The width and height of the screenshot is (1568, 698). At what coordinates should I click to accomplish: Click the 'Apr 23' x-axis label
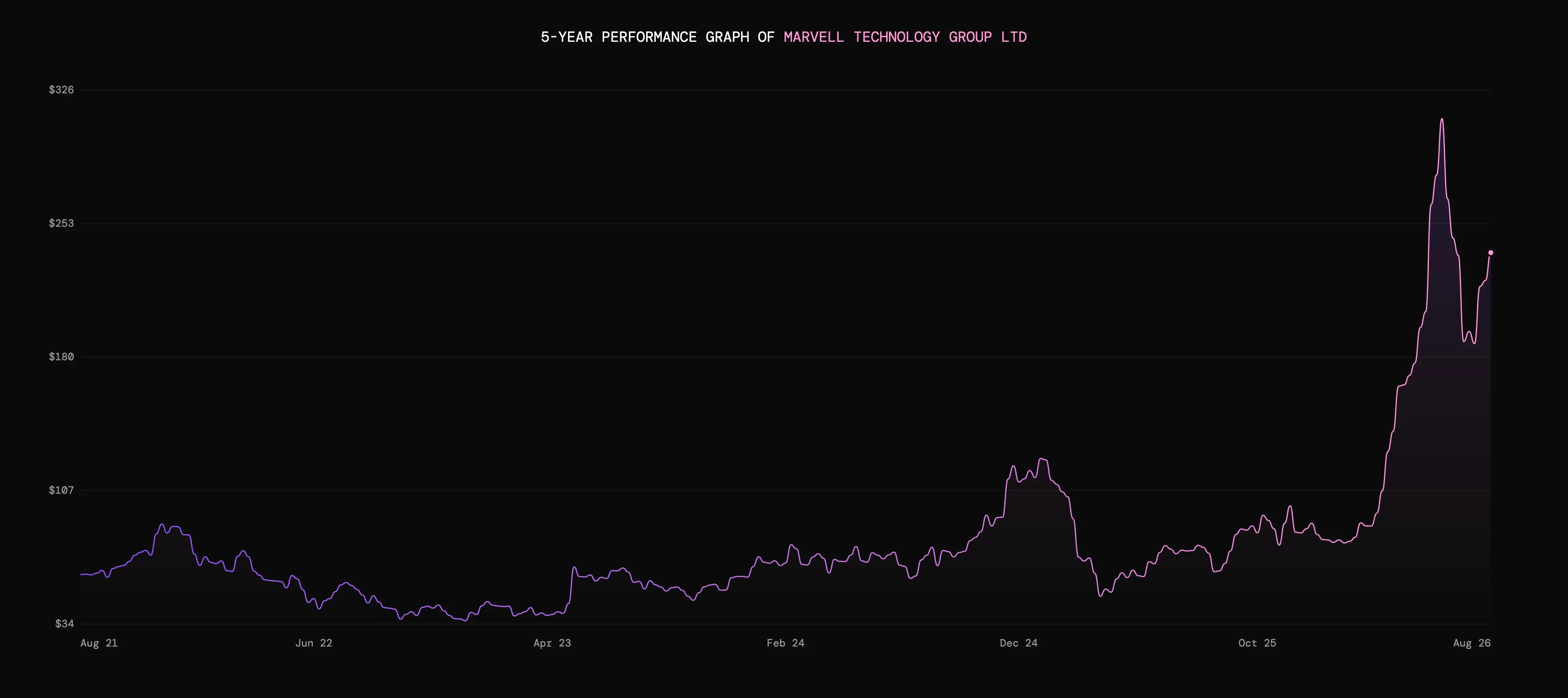tap(553, 643)
